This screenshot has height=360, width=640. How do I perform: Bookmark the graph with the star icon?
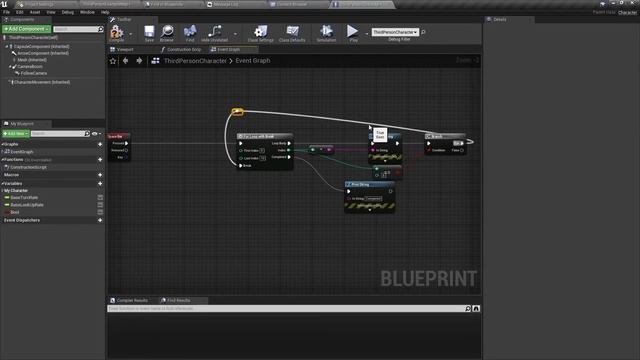tap(113, 61)
